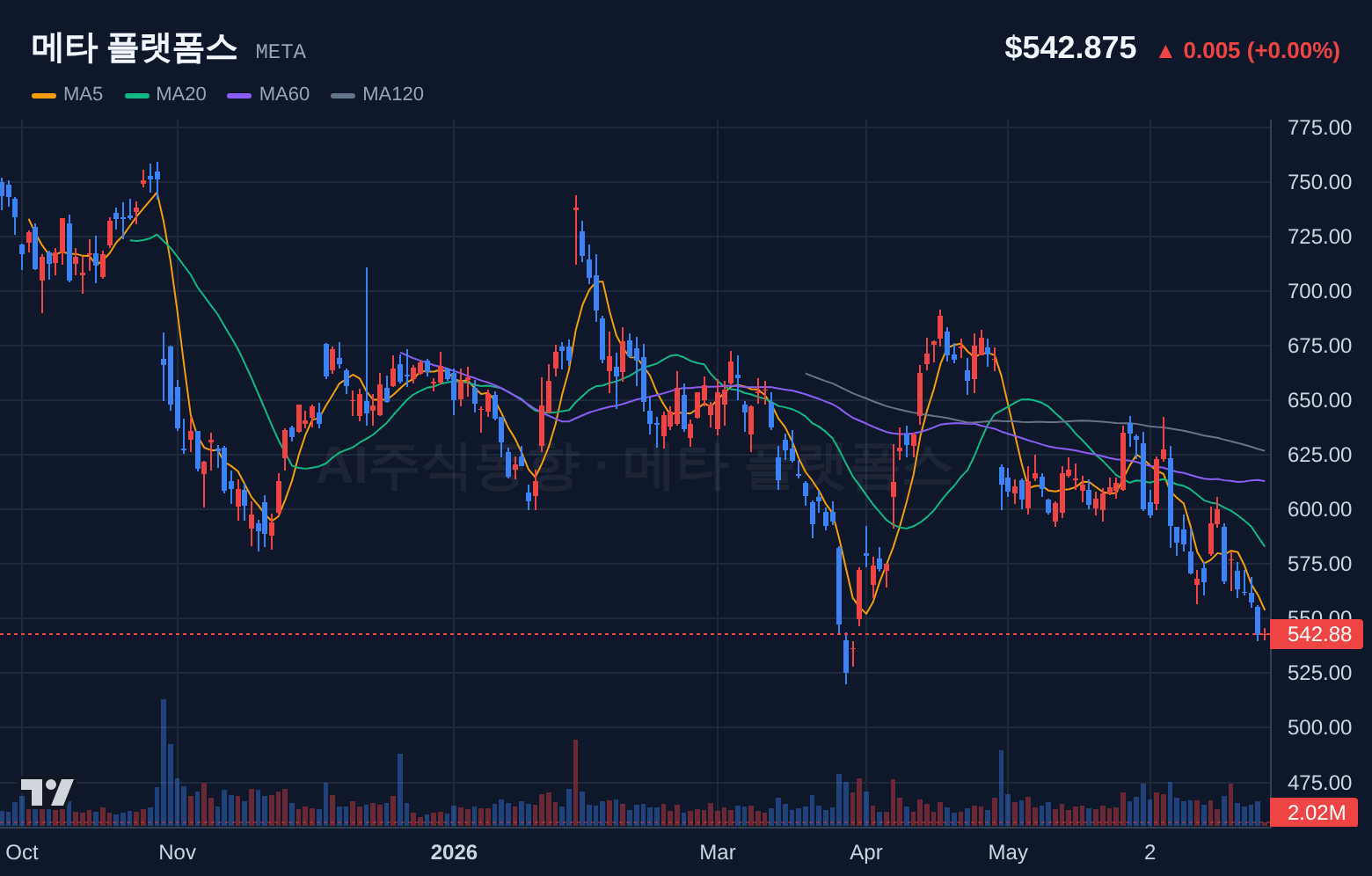The width and height of the screenshot is (1372, 876).
Task: Click the Mar label on time axis
Action: tap(718, 852)
